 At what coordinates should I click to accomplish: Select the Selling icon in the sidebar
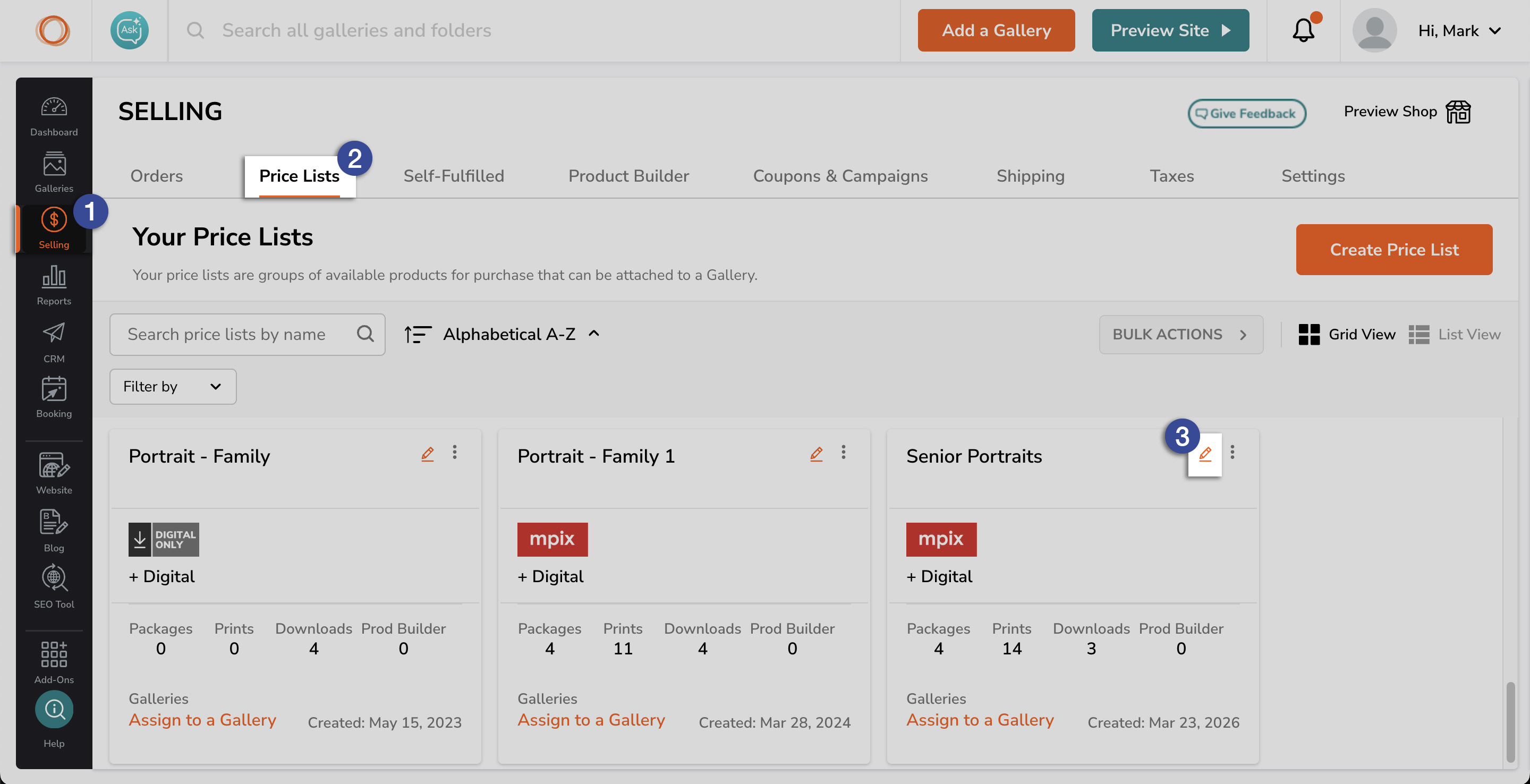tap(54, 220)
